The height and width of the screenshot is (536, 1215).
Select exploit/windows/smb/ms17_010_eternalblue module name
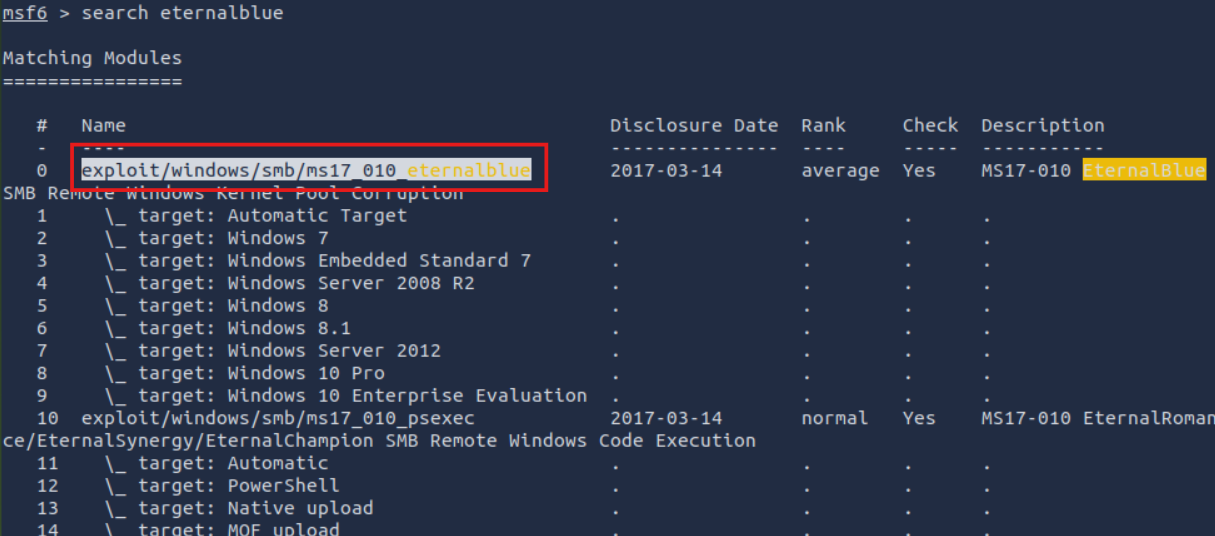(306, 171)
